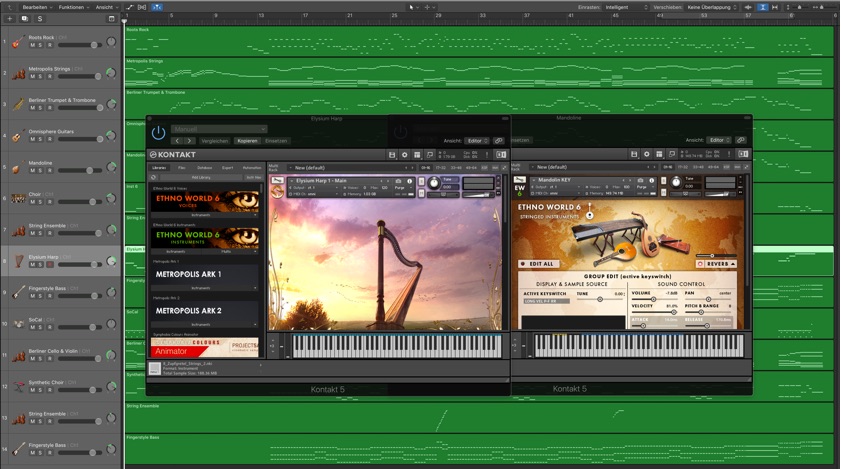Click the link icon in Elysium Harp window
The height and width of the screenshot is (469, 841).
click(x=499, y=141)
